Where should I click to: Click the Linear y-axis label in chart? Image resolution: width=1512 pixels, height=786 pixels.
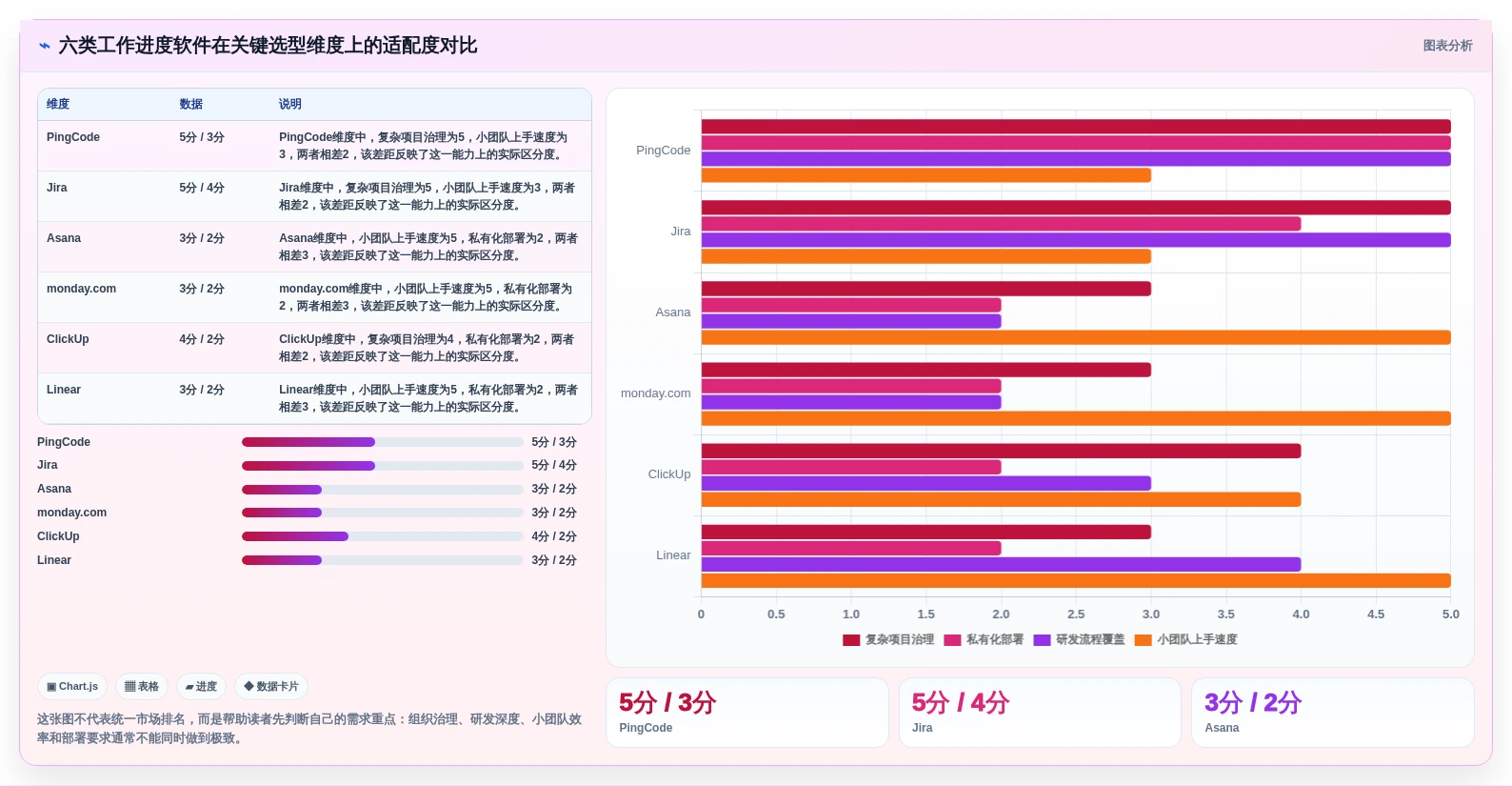673,555
